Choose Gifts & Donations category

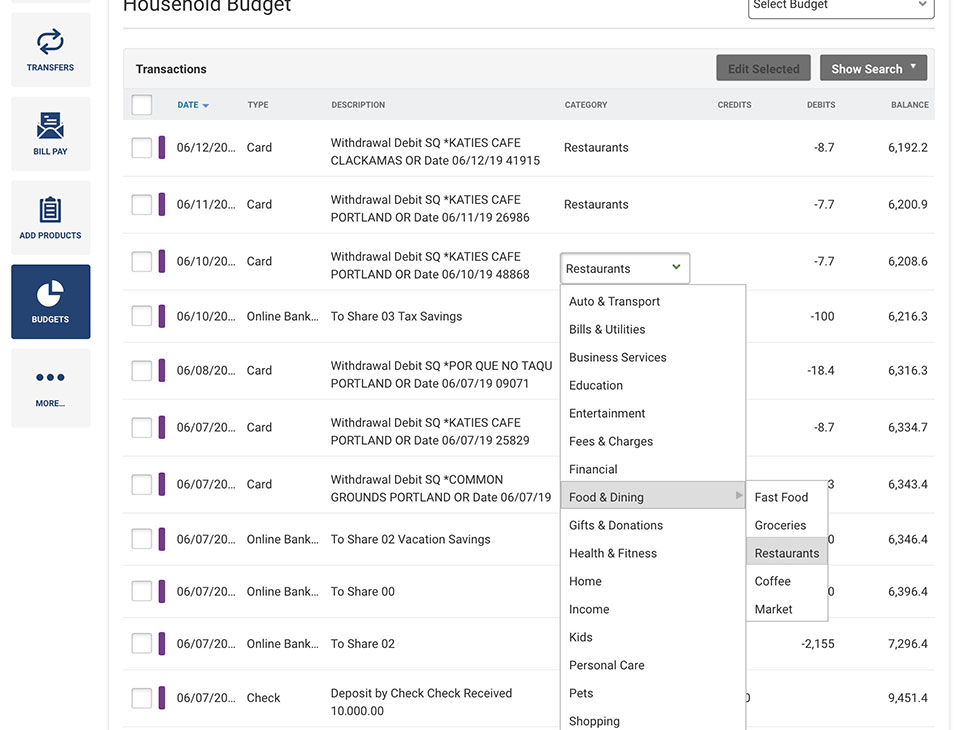(653, 525)
